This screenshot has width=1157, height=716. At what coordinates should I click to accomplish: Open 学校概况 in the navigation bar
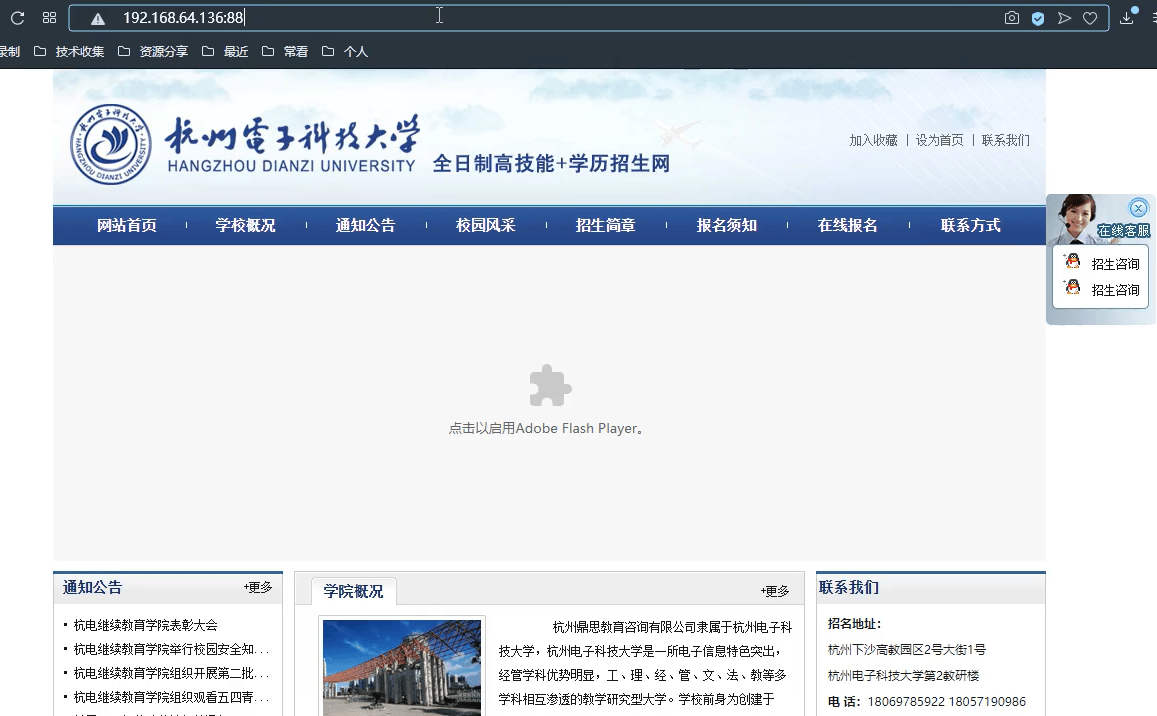pos(246,225)
